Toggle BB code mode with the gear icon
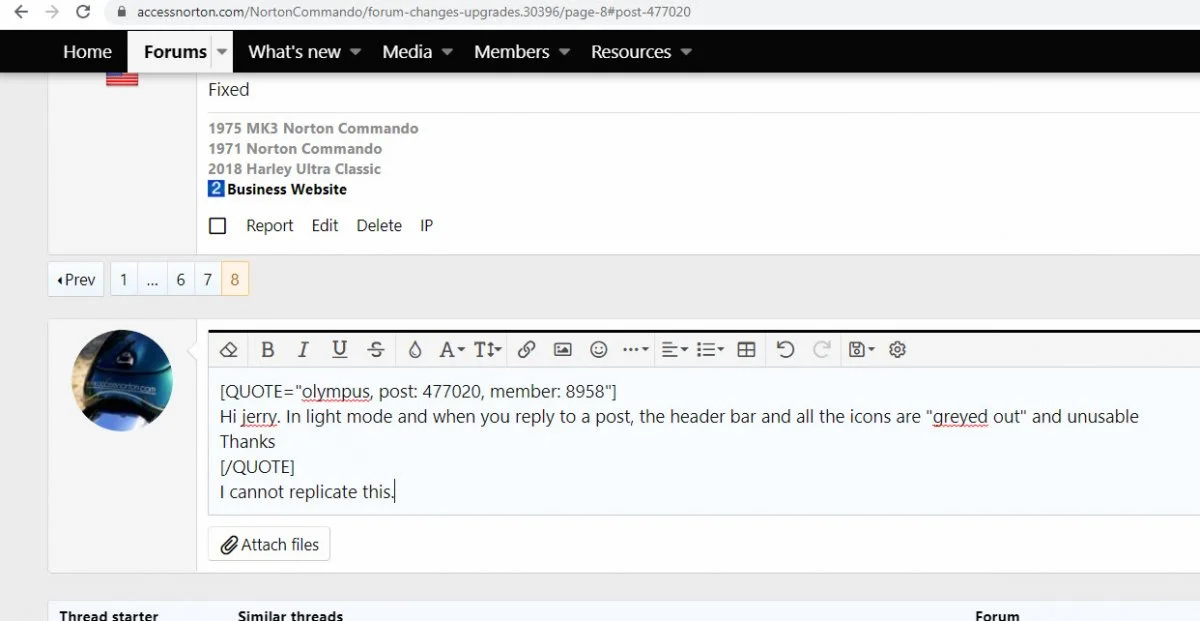The height and width of the screenshot is (621, 1200). [897, 350]
